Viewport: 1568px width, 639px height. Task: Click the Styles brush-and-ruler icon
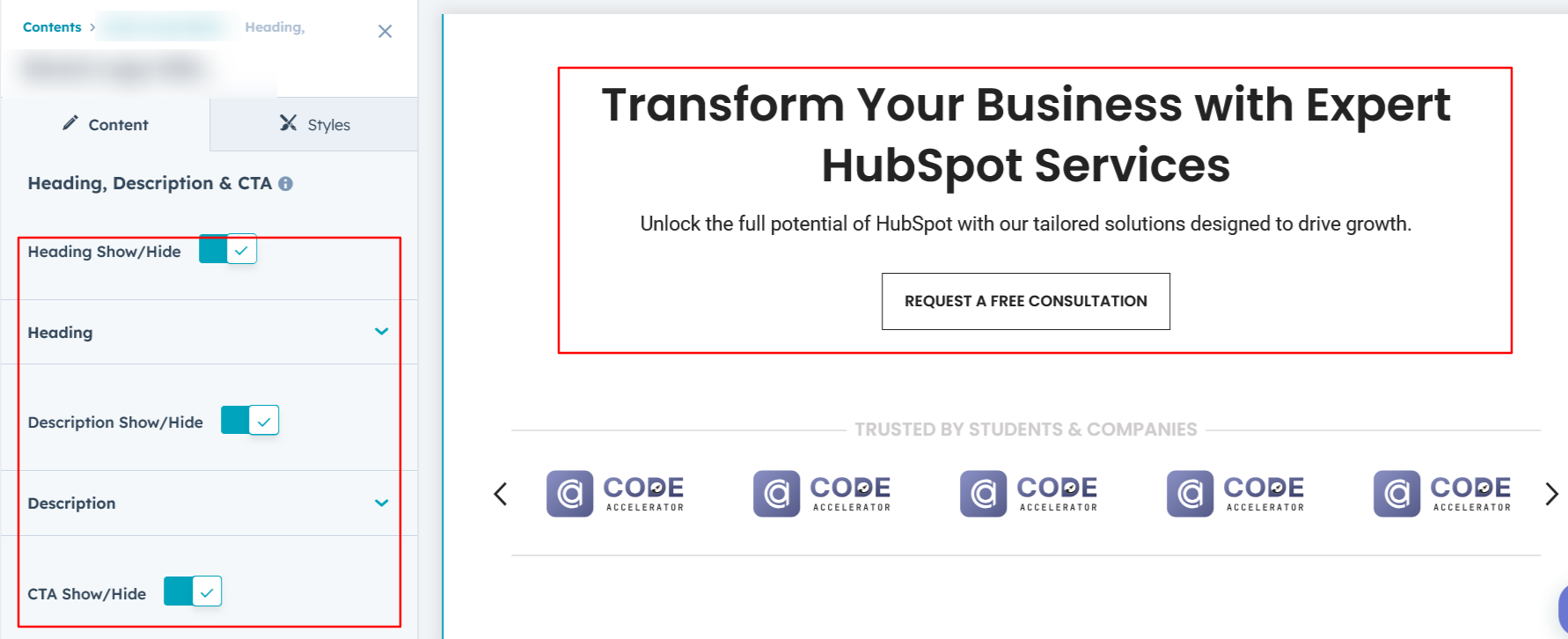click(x=288, y=123)
